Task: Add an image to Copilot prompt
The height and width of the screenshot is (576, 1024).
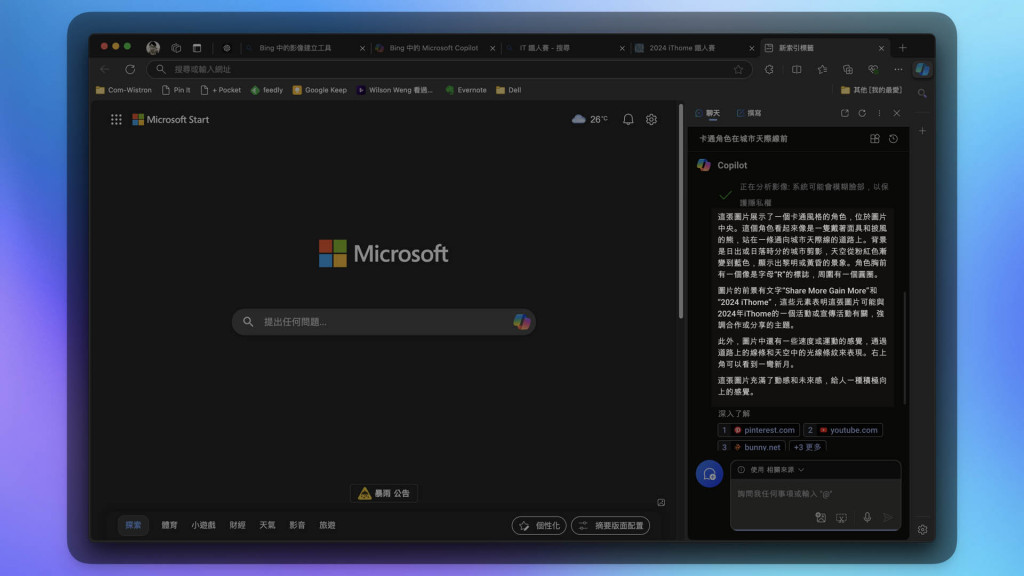Action: [x=821, y=517]
